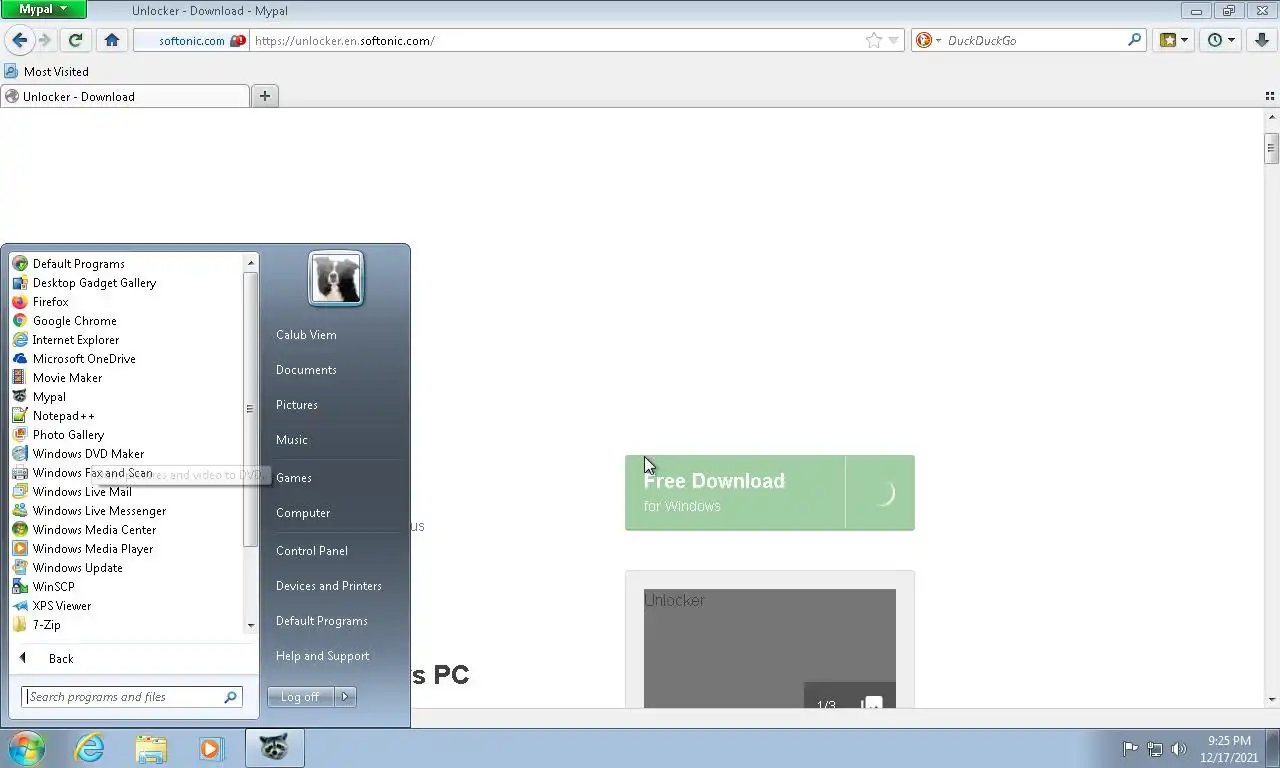Choose a search engine from DuckDuckGo dropdown
The image size is (1280, 768).
coord(928,40)
